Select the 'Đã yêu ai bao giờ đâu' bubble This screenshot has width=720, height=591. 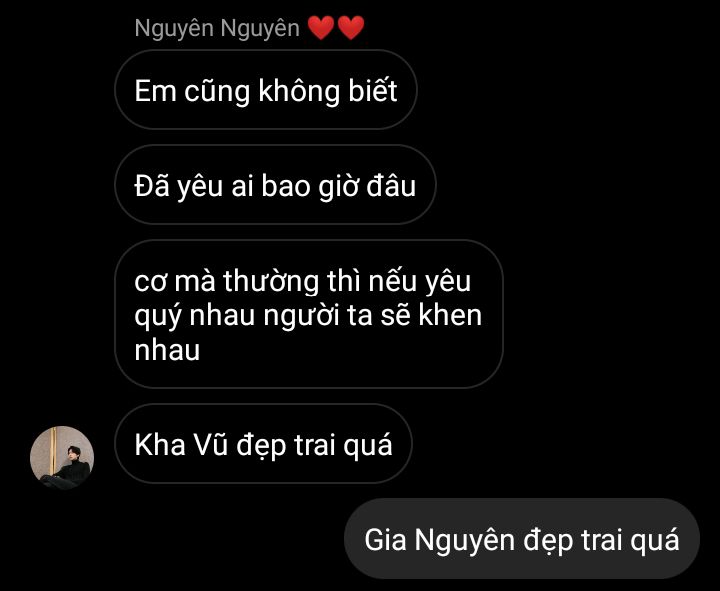(275, 185)
